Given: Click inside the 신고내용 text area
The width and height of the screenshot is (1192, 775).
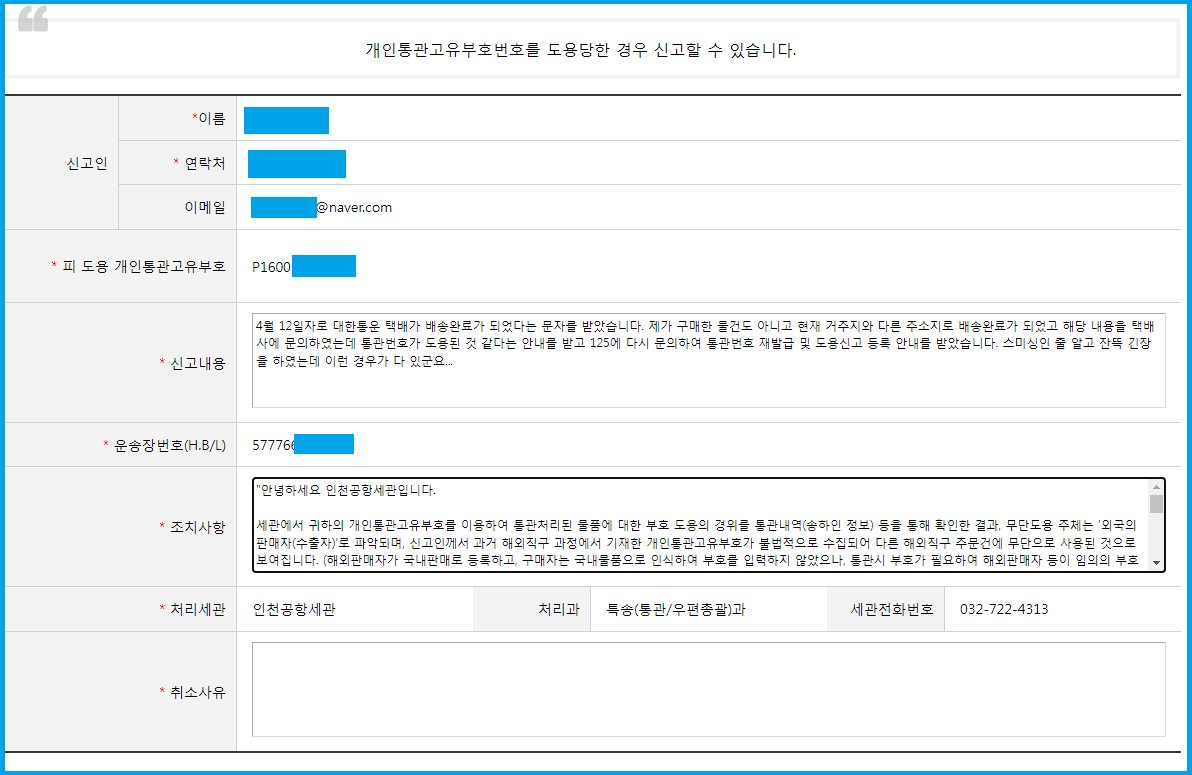Looking at the screenshot, I should pos(700,360).
